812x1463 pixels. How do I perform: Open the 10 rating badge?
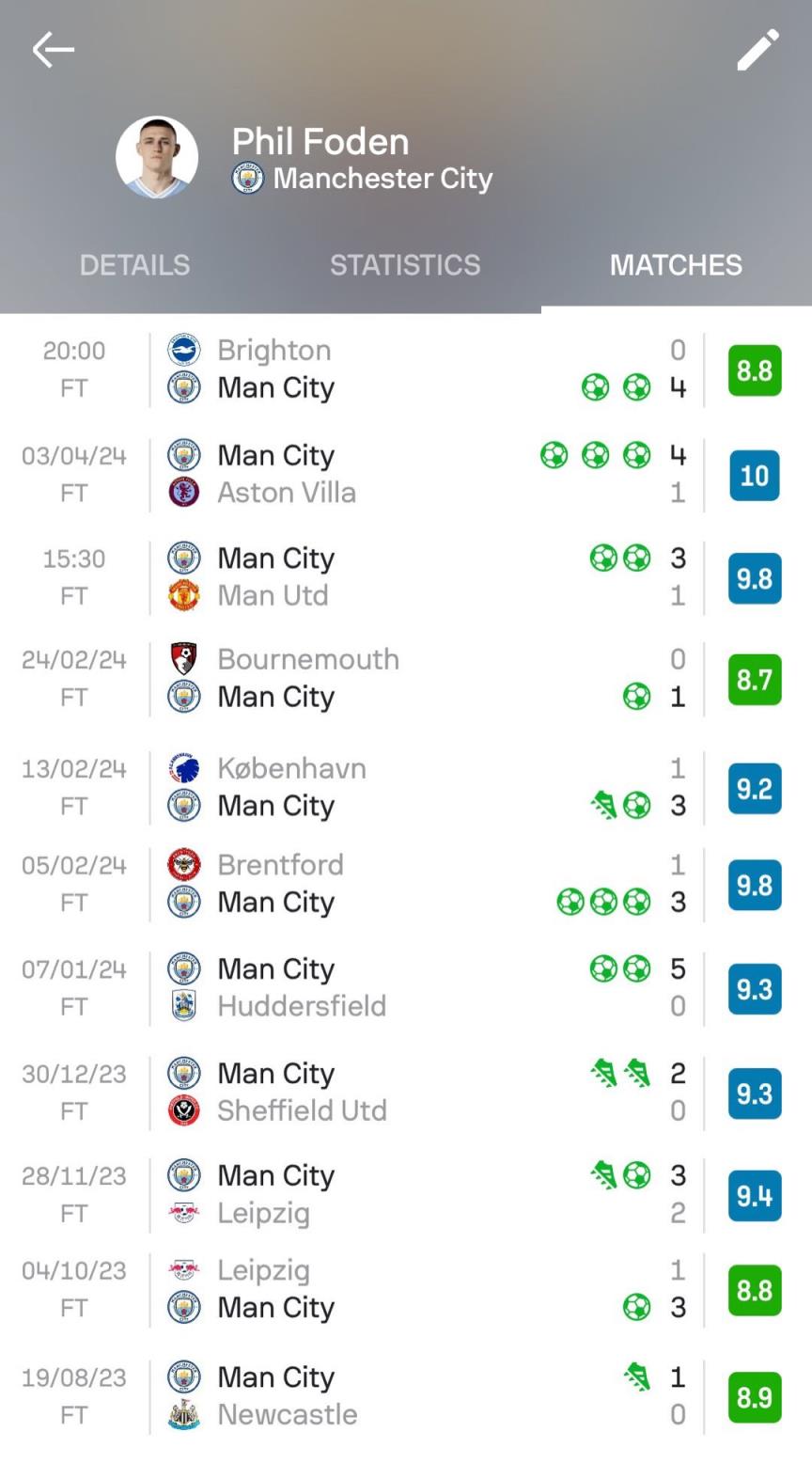point(755,475)
